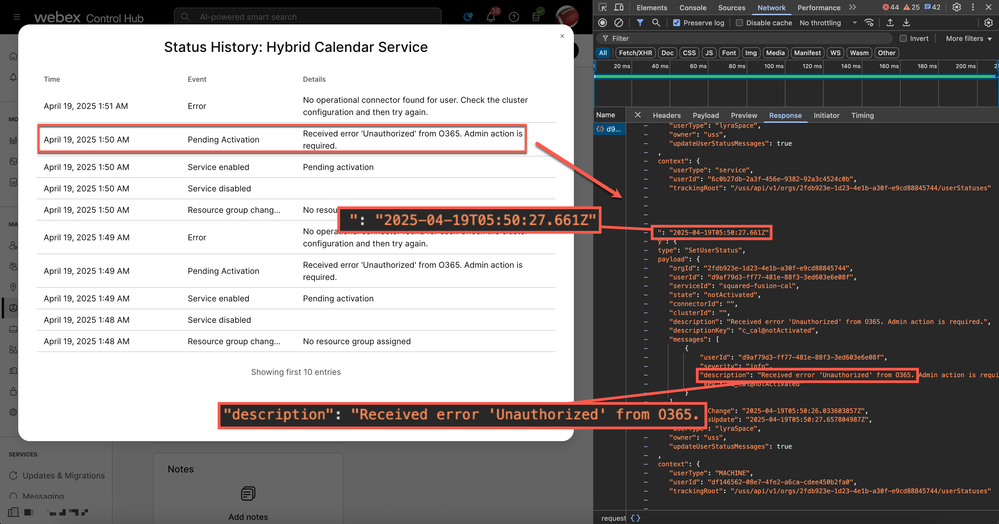Select the Fetch/XHR filter chip
This screenshot has width=999, height=524.
click(635, 53)
